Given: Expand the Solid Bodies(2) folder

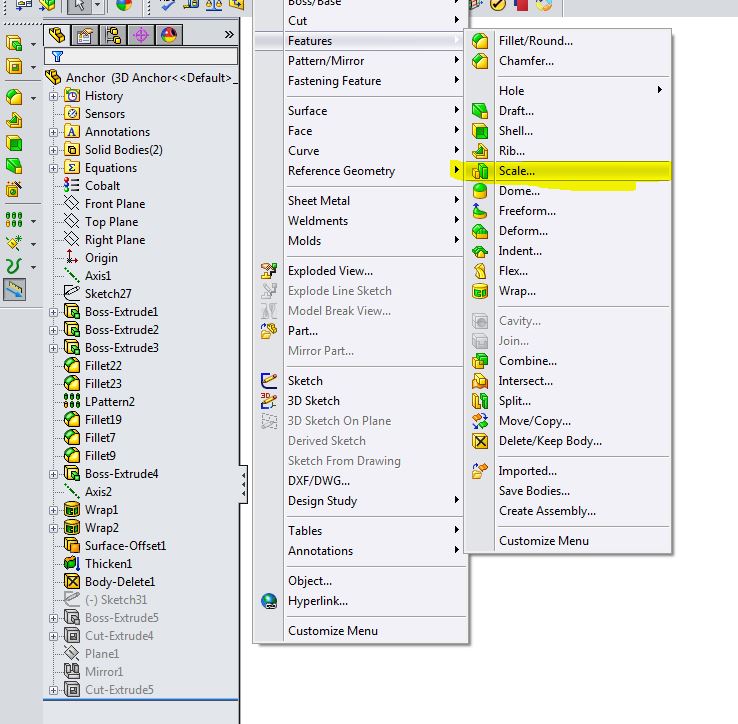Looking at the screenshot, I should (x=54, y=150).
